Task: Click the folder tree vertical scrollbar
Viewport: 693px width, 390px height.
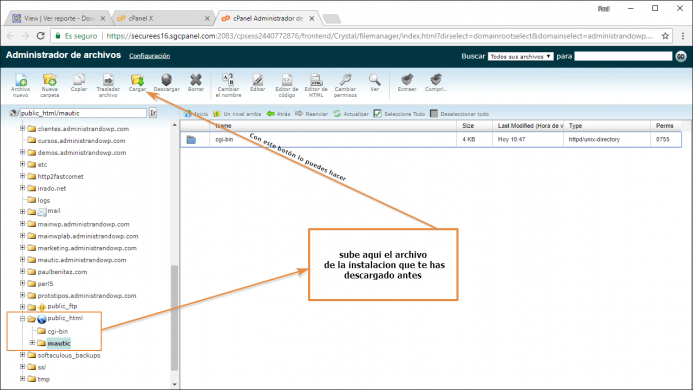Action: point(174,317)
